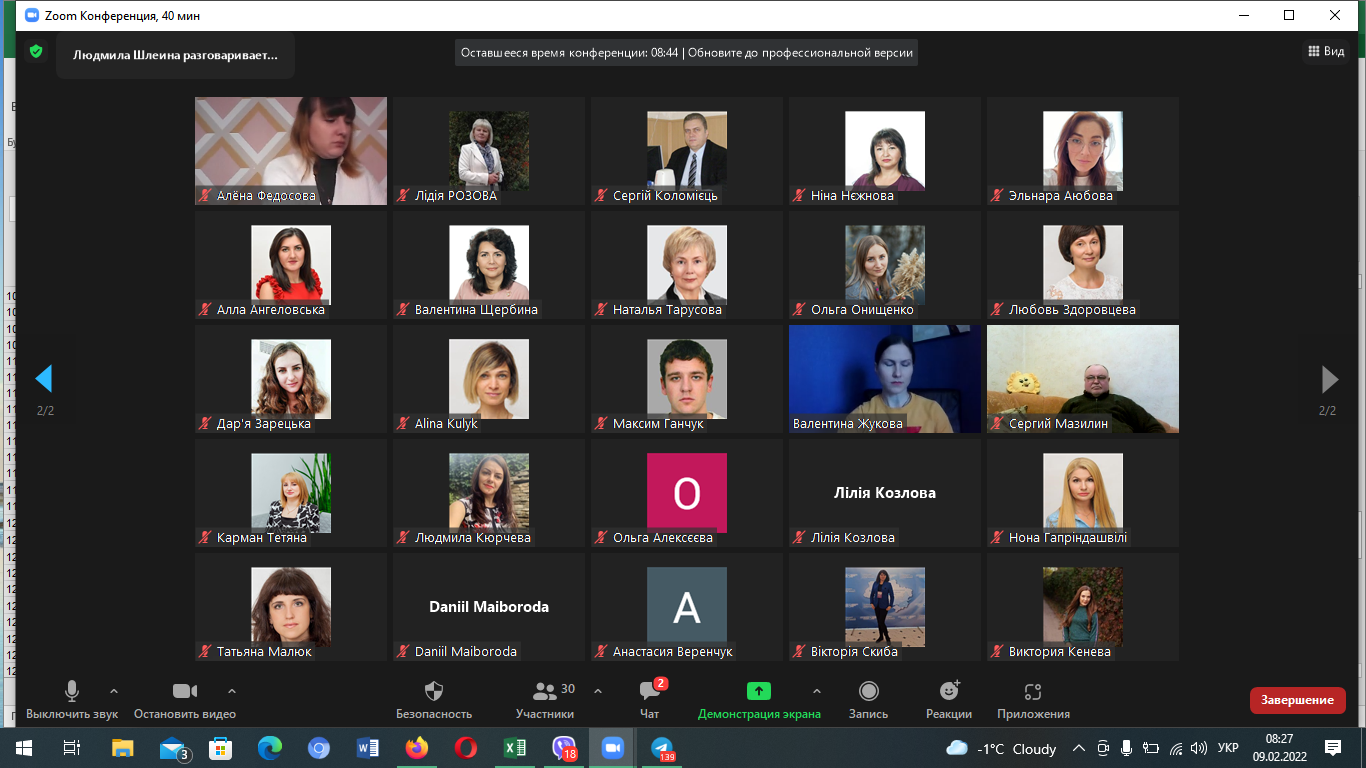This screenshot has height=768, width=1366.
Task: Click the upgrade to professional version link
Action: (x=801, y=53)
